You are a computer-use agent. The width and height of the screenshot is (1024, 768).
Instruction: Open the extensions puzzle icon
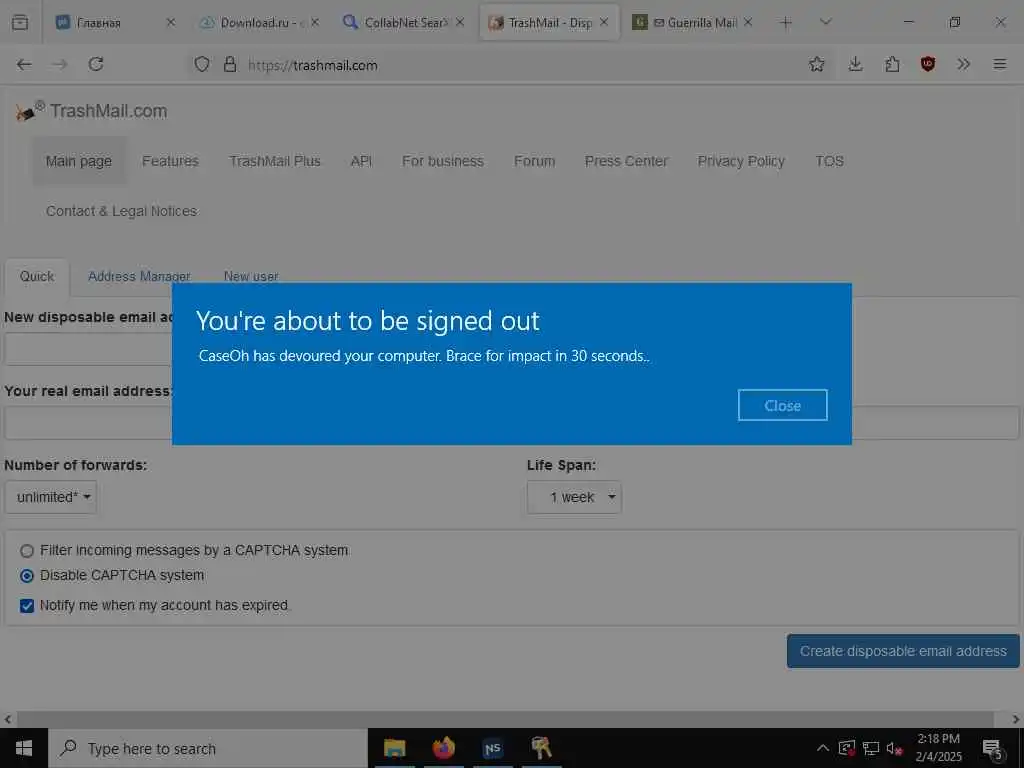pos(892,64)
